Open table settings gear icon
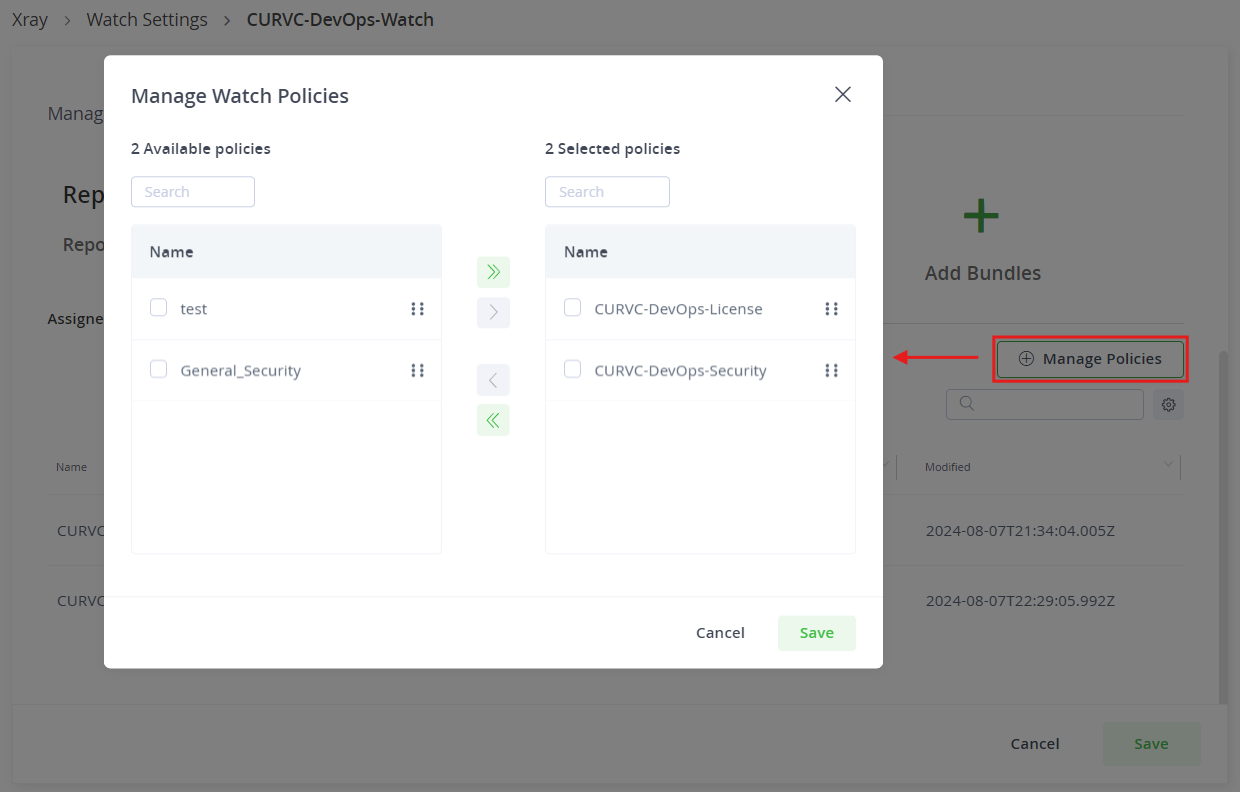The height and width of the screenshot is (792, 1240). click(1168, 404)
